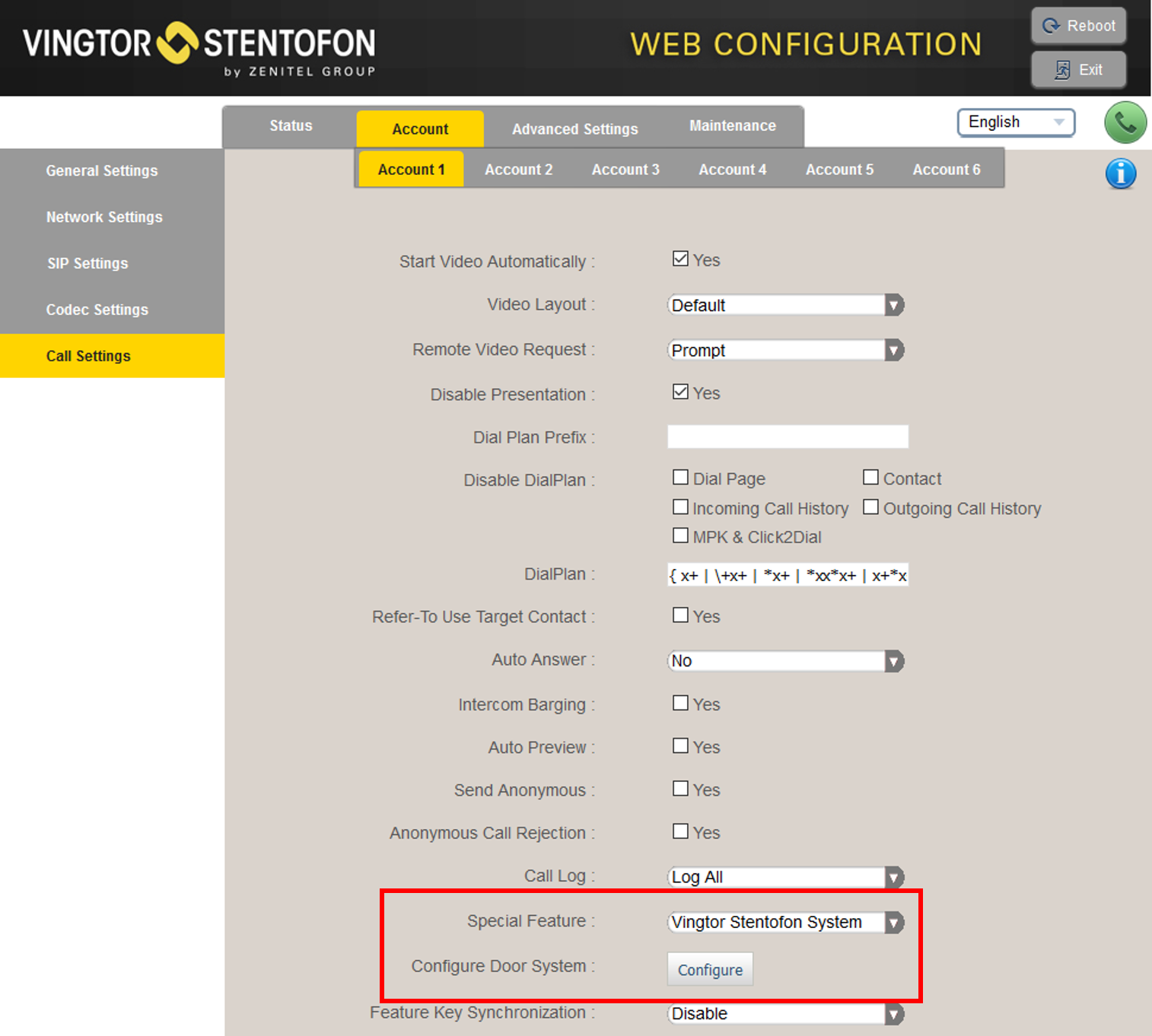This screenshot has height=1036, width=1152.
Task: Open the Video Layout dropdown
Action: pyautogui.click(x=784, y=305)
